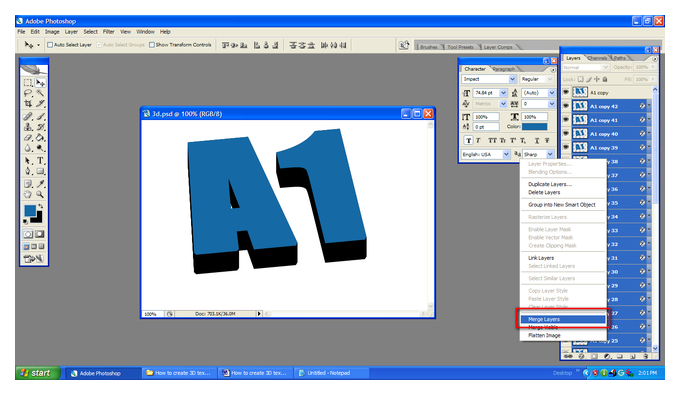Click the text Color swatch in Character panel
Image resolution: width=680 pixels, height=395 pixels.
click(x=534, y=127)
